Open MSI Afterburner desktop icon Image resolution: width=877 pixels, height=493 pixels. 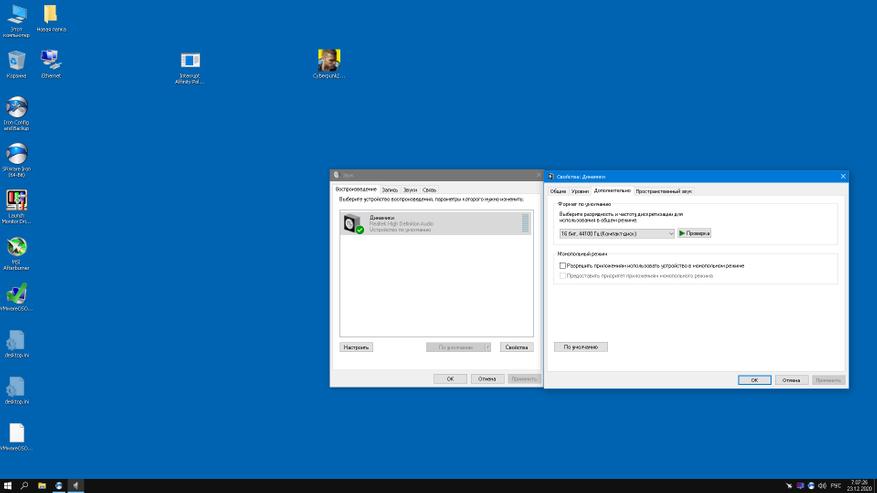point(17,247)
